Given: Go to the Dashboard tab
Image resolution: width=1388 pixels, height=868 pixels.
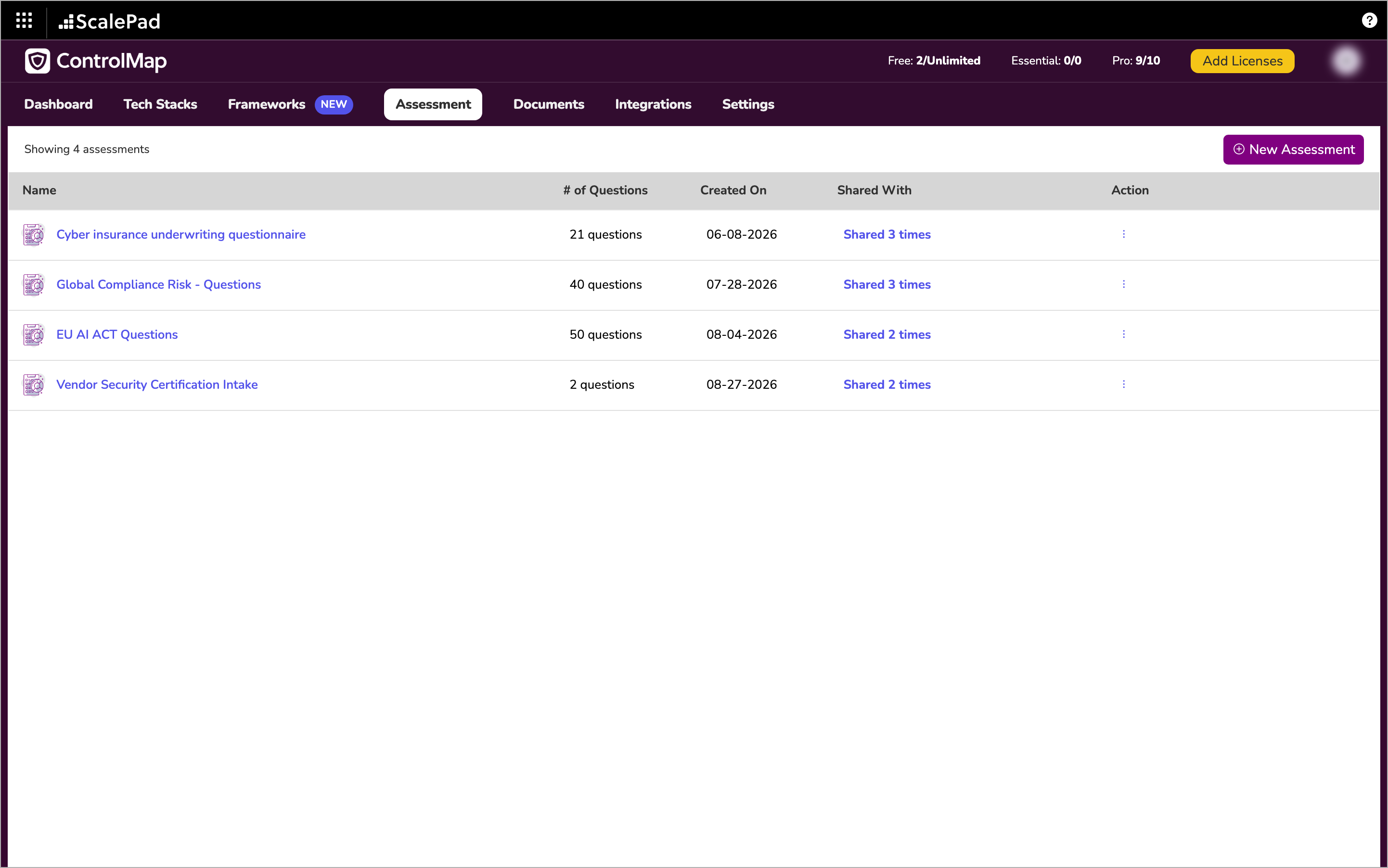Looking at the screenshot, I should pos(58,104).
